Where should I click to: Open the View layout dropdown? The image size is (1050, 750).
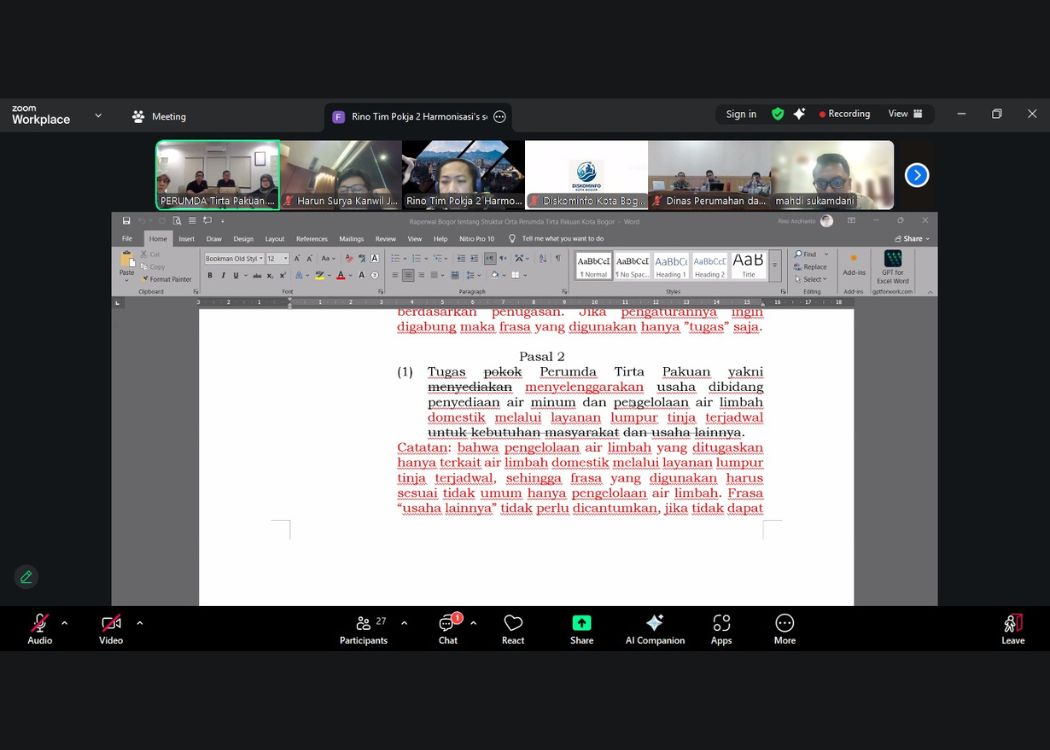point(904,114)
